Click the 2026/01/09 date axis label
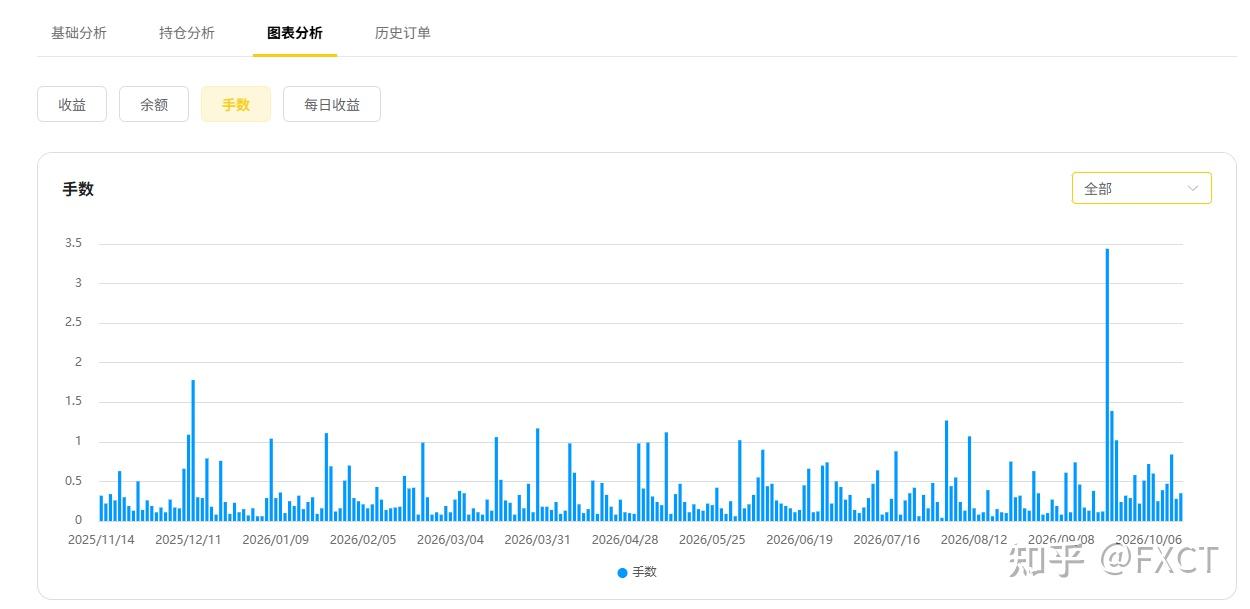 [275, 540]
